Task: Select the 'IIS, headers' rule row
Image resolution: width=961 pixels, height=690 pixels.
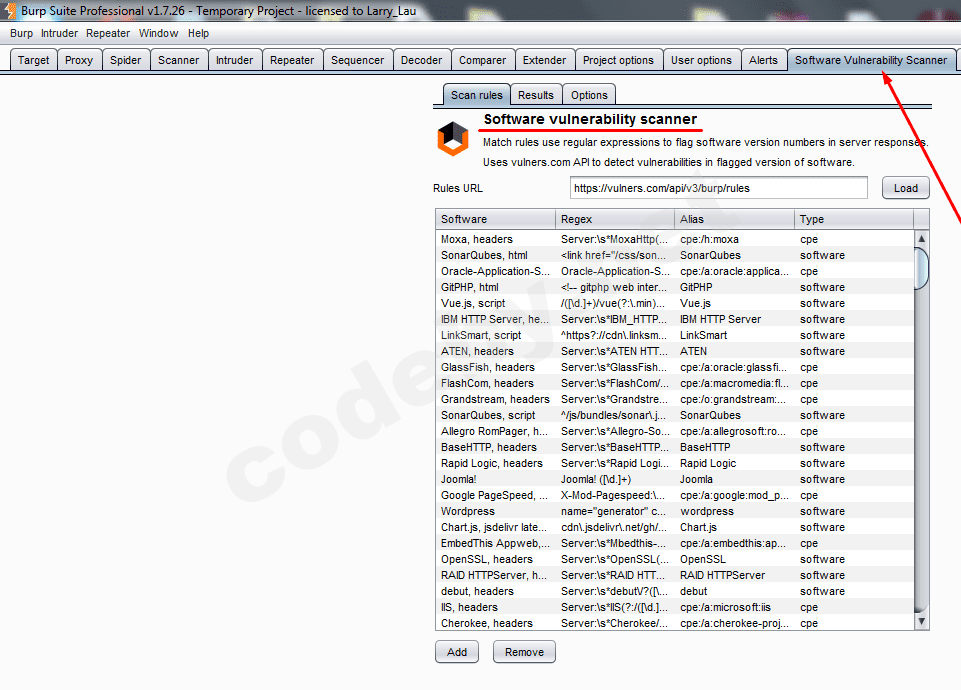Action: coord(674,607)
